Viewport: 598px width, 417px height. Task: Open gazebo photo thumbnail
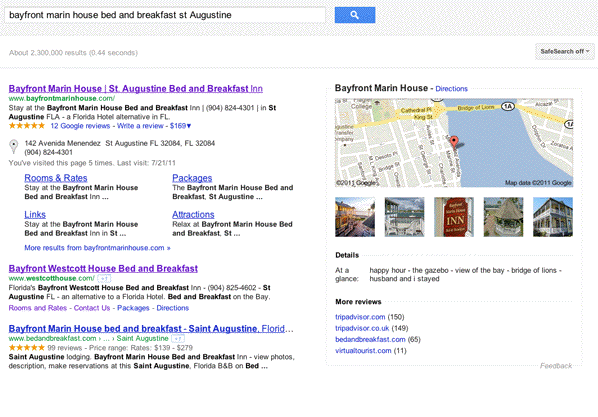click(x=503, y=217)
